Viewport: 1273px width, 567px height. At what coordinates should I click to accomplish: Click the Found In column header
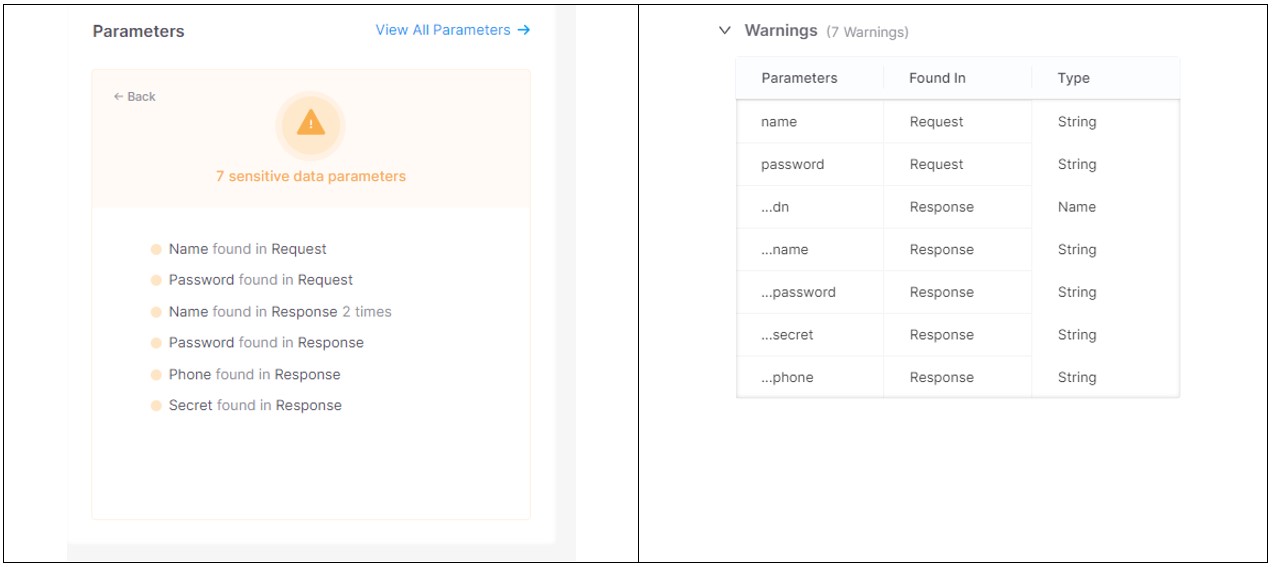click(937, 78)
